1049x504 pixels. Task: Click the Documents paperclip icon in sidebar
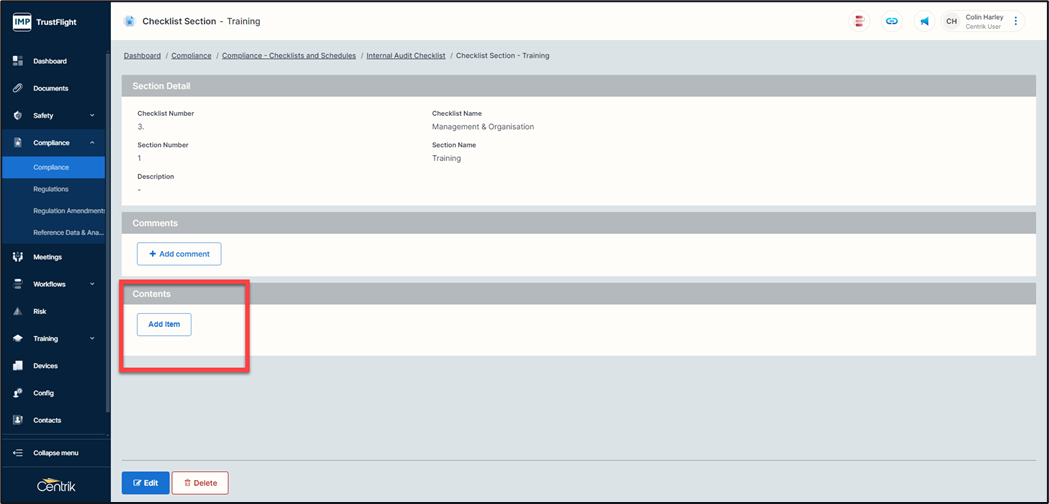point(17,88)
